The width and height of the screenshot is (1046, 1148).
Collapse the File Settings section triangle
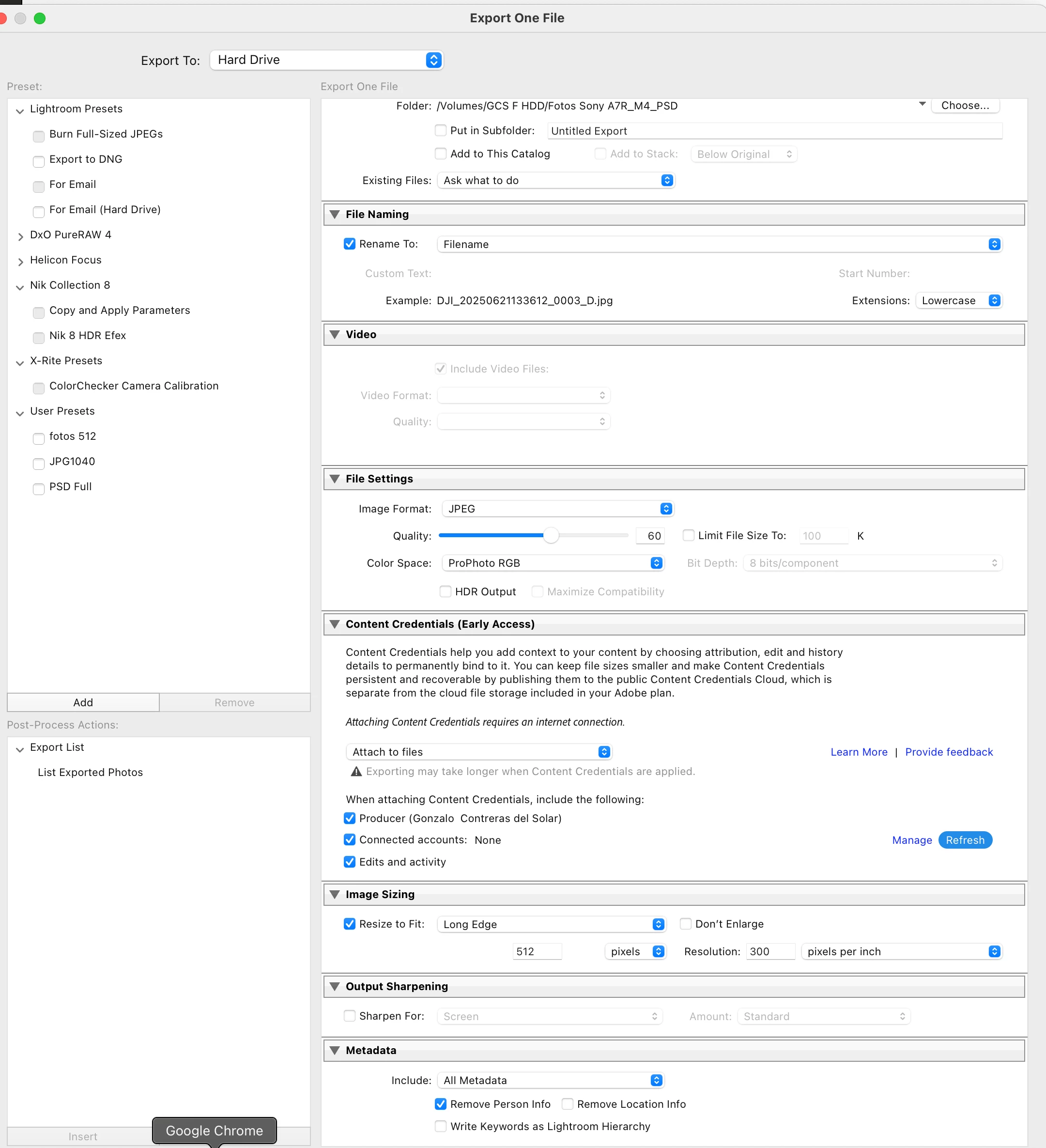(335, 479)
